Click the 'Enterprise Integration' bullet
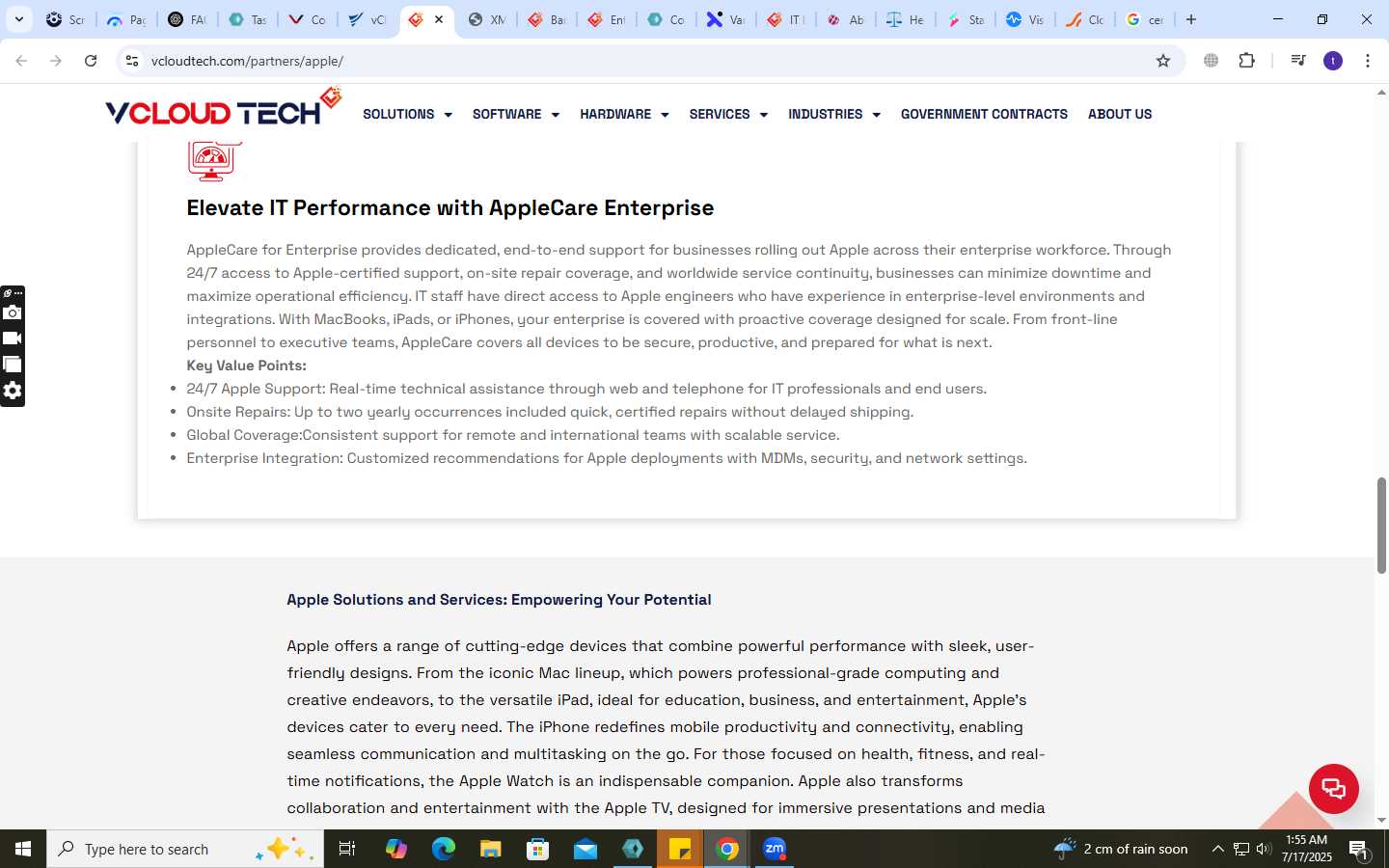The image size is (1389, 868). click(607, 458)
